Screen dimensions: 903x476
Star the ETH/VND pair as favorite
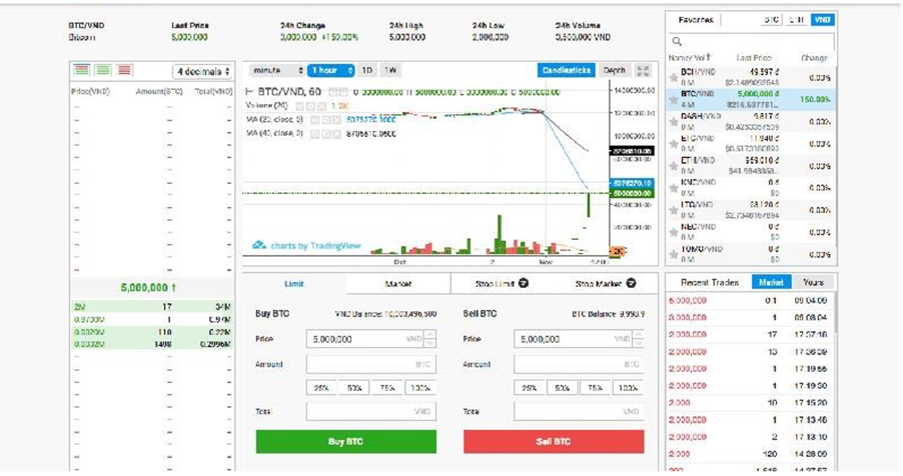pyautogui.click(x=674, y=165)
